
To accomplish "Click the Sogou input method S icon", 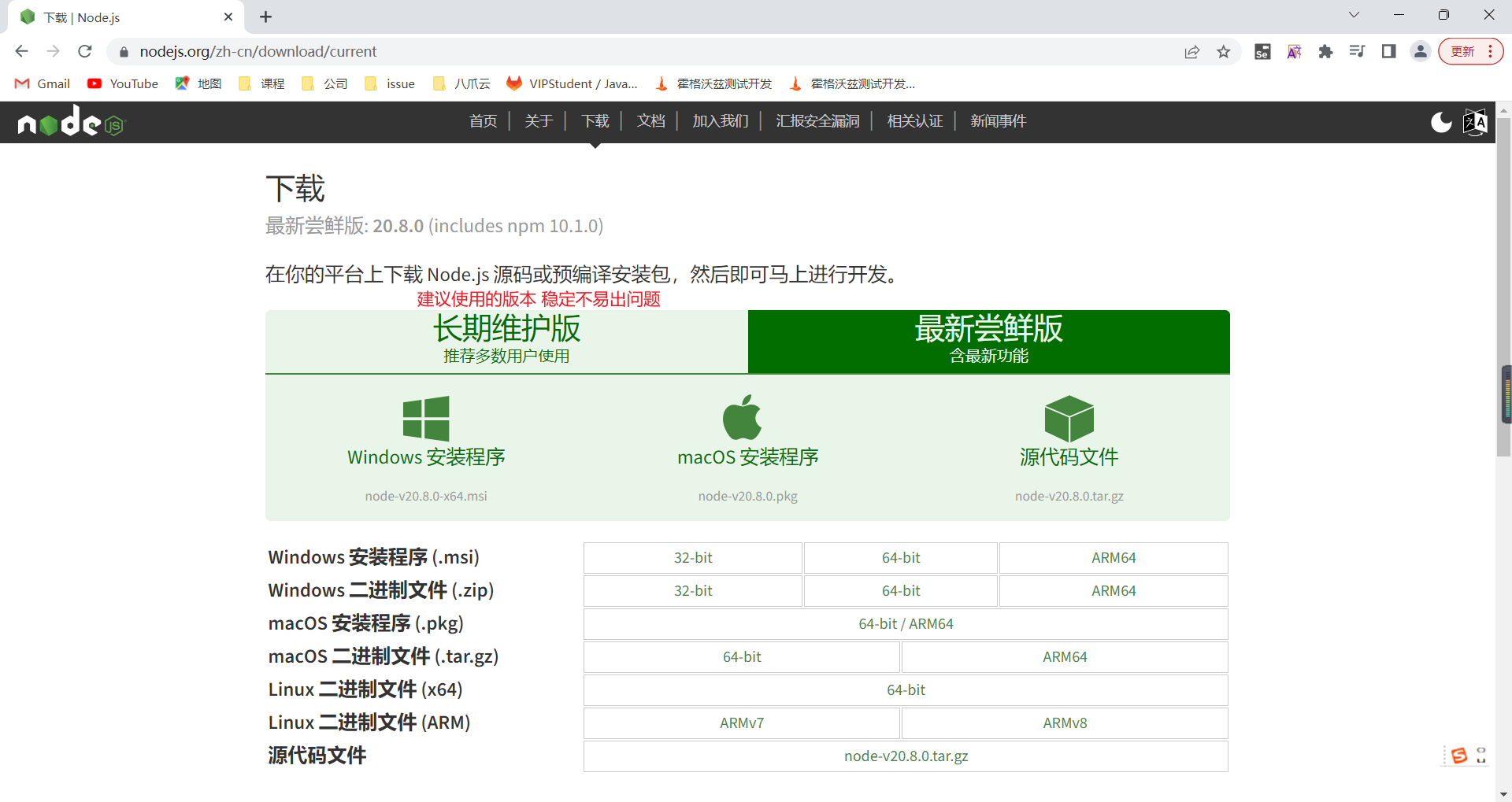I will pyautogui.click(x=1459, y=756).
